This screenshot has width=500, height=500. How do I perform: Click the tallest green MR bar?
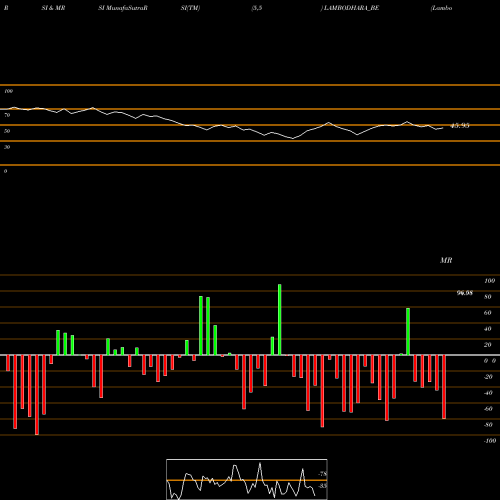coord(279,320)
